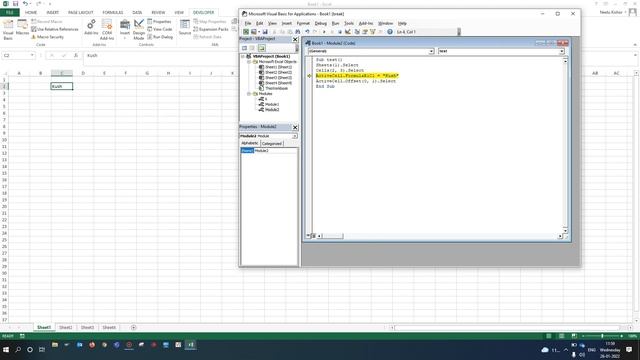The height and width of the screenshot is (360, 640).
Task: Click the Excel zoom slider handle
Action: tap(602, 336)
